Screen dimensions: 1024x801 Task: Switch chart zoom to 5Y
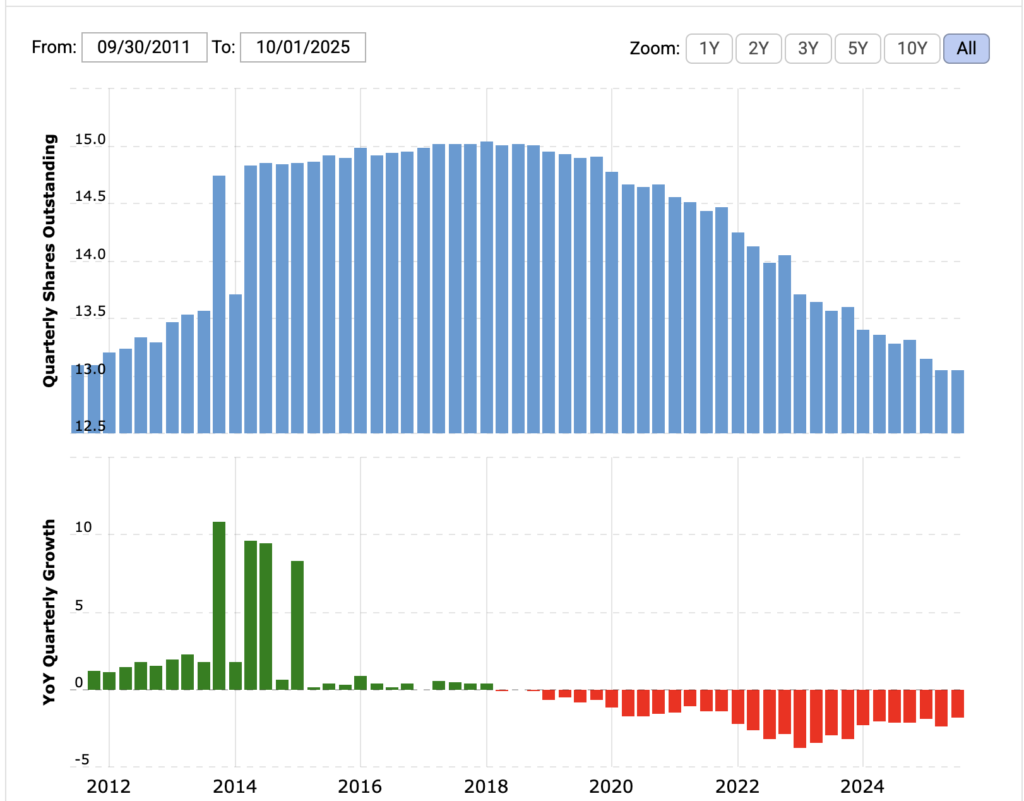[x=858, y=48]
